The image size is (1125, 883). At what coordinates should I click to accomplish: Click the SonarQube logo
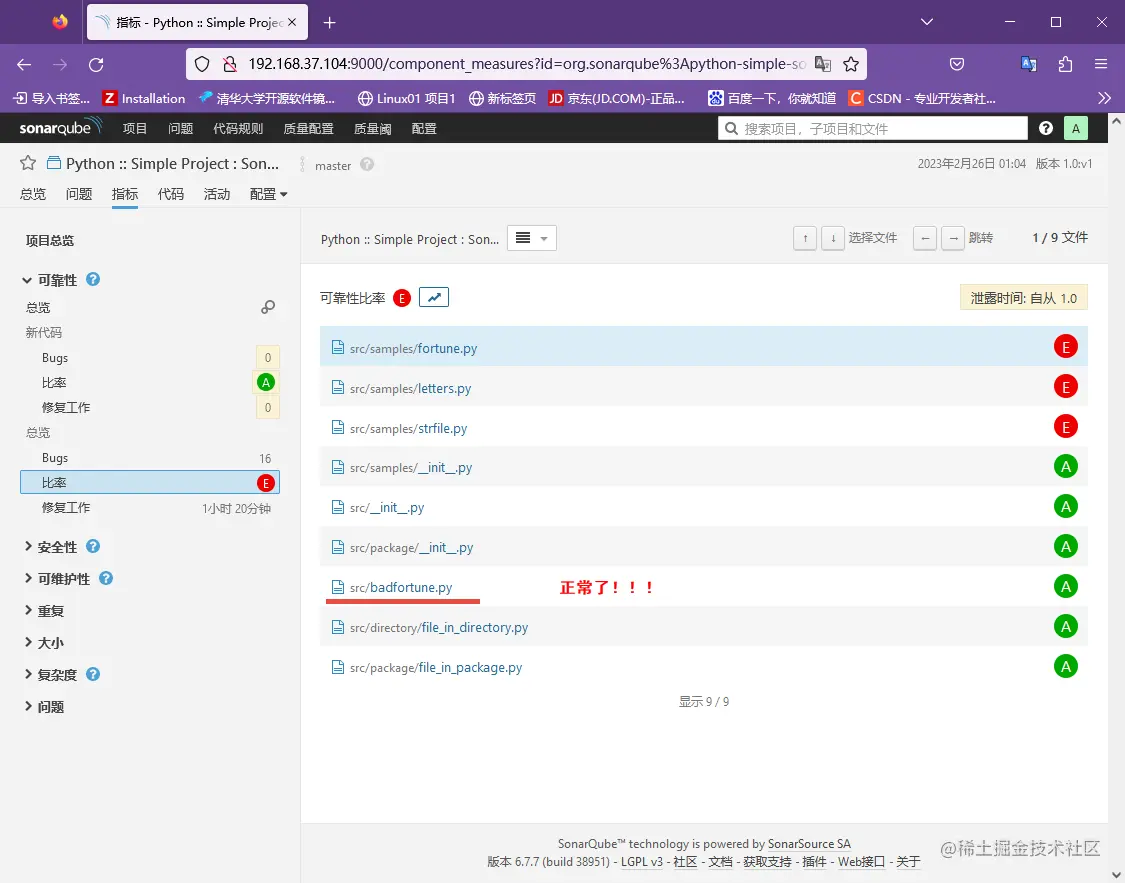click(x=60, y=127)
